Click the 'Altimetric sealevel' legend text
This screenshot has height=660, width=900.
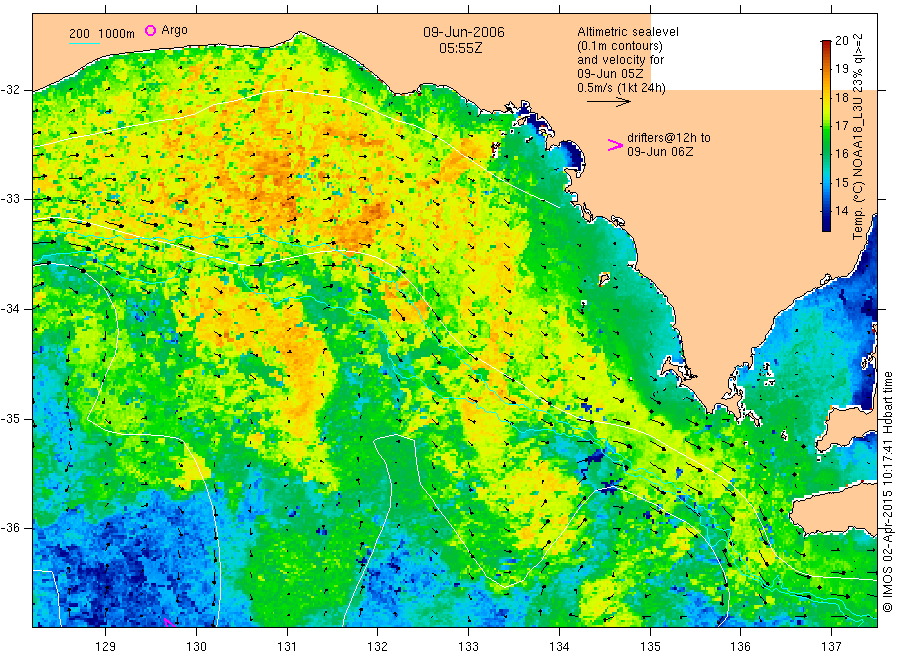(627, 32)
